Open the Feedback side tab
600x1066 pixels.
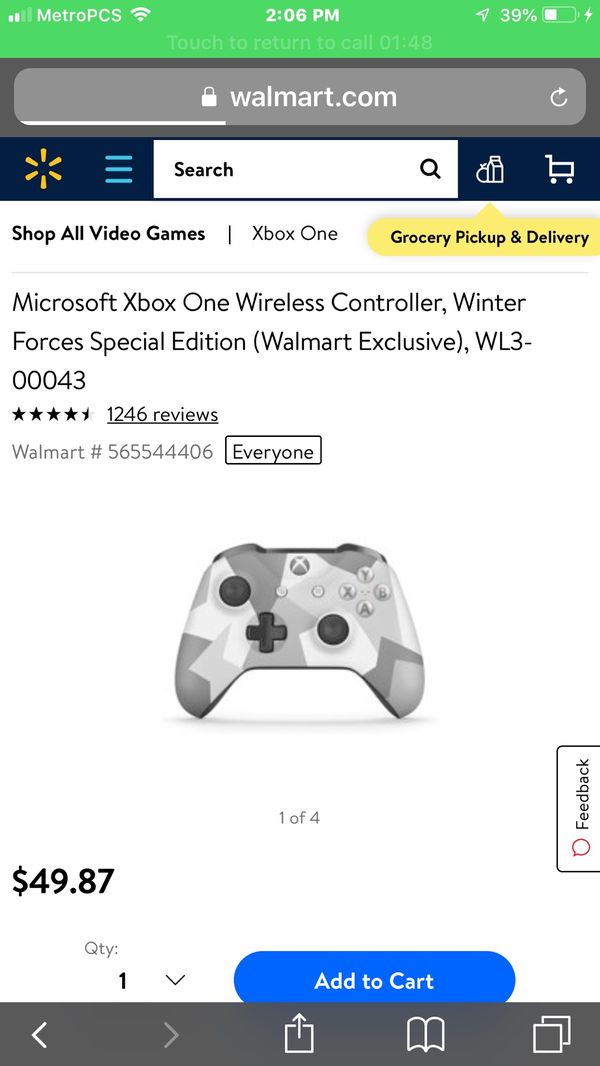(578, 808)
